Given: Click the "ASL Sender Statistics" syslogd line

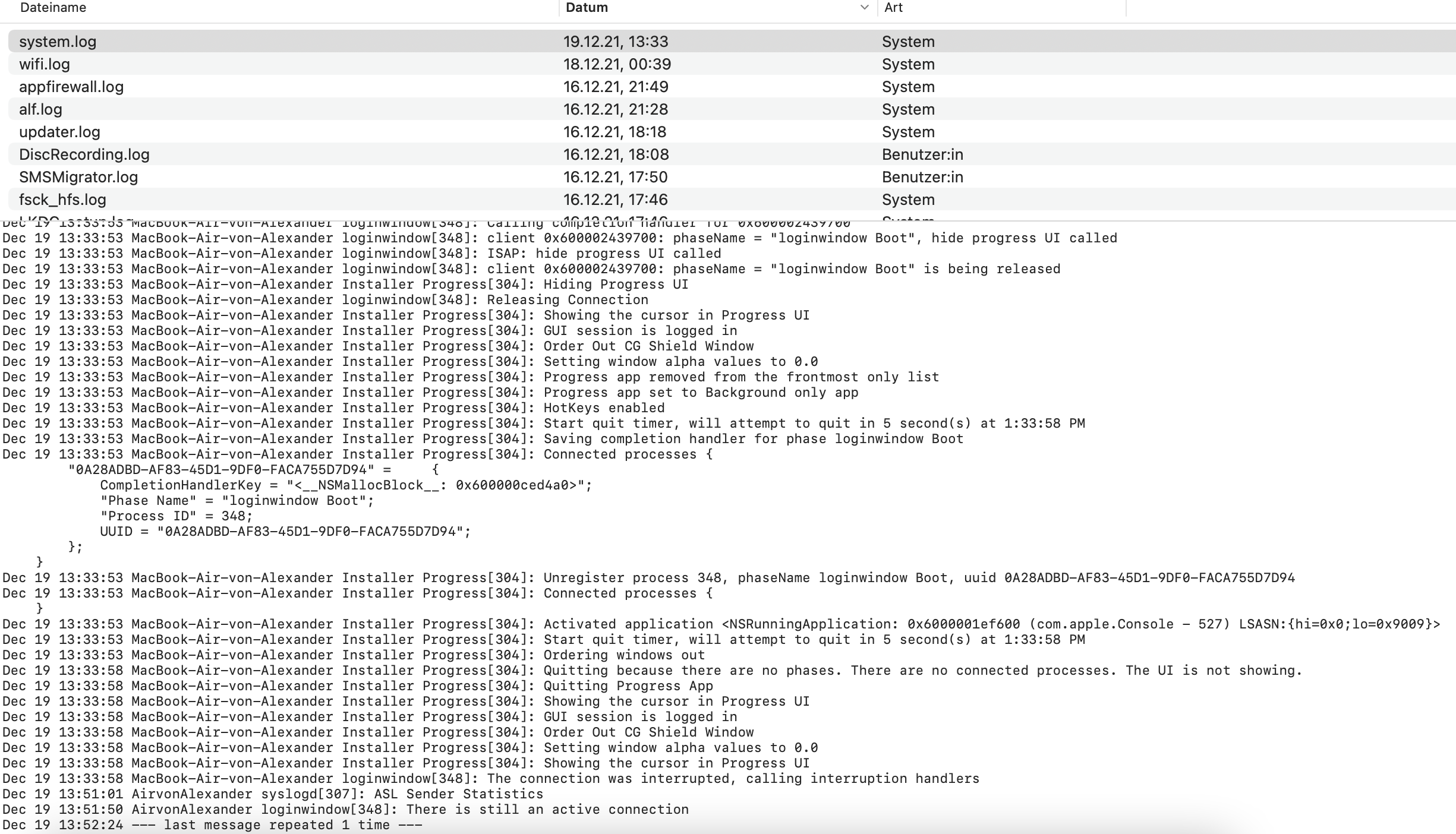Looking at the screenshot, I should coord(458,794).
